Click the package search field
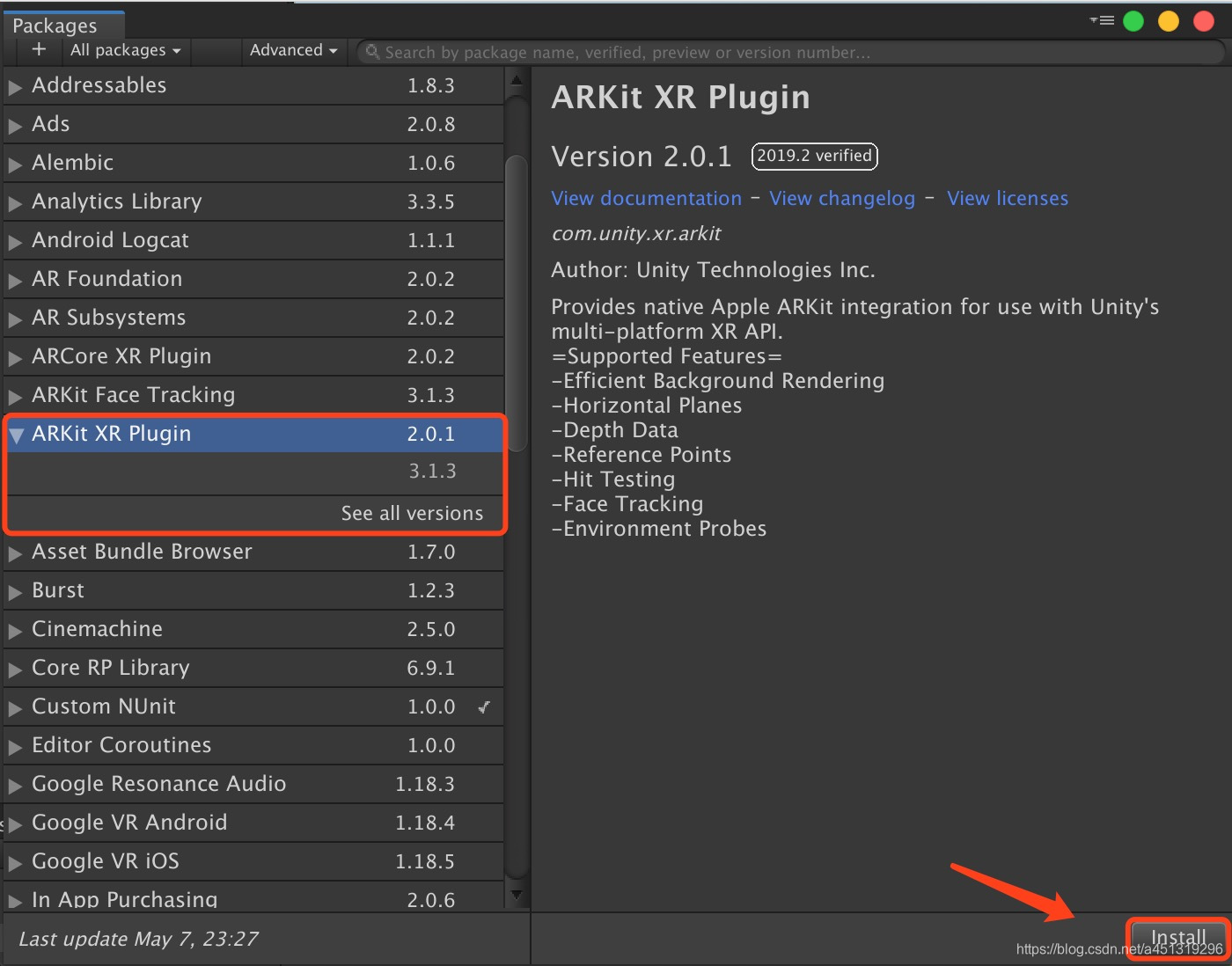1232x966 pixels. tap(790, 52)
